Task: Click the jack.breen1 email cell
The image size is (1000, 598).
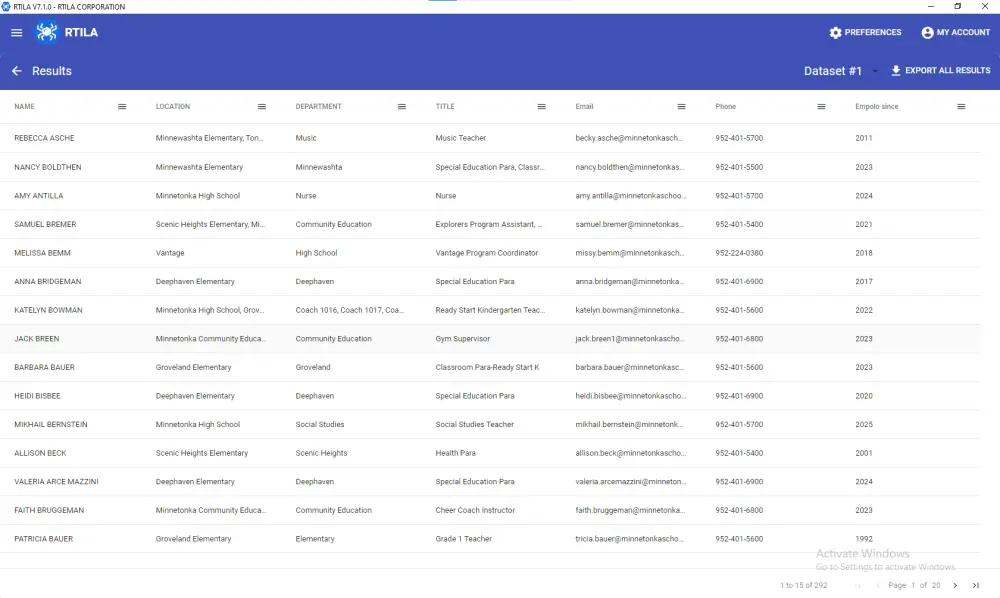Action: (629, 339)
